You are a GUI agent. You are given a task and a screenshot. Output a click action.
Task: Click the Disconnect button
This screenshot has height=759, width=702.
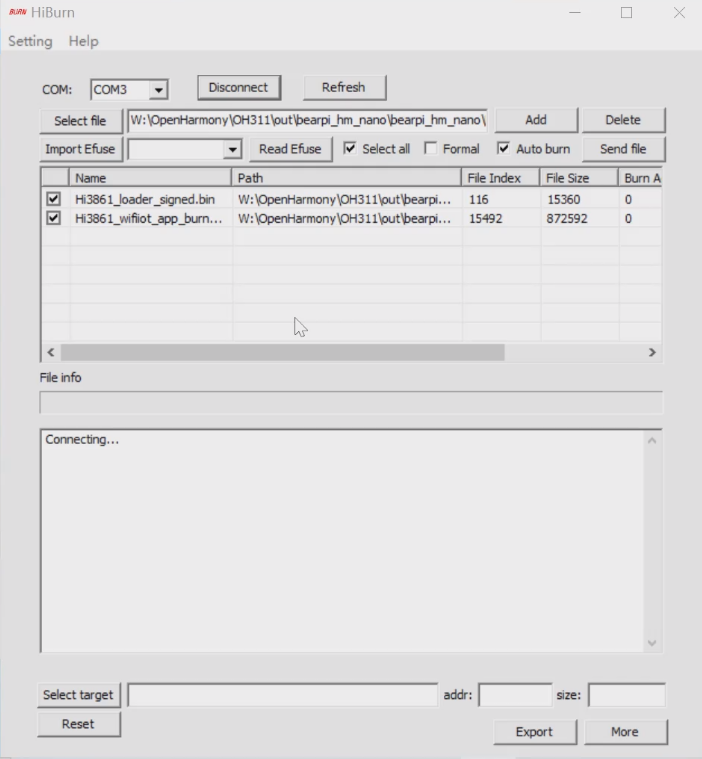(239, 88)
